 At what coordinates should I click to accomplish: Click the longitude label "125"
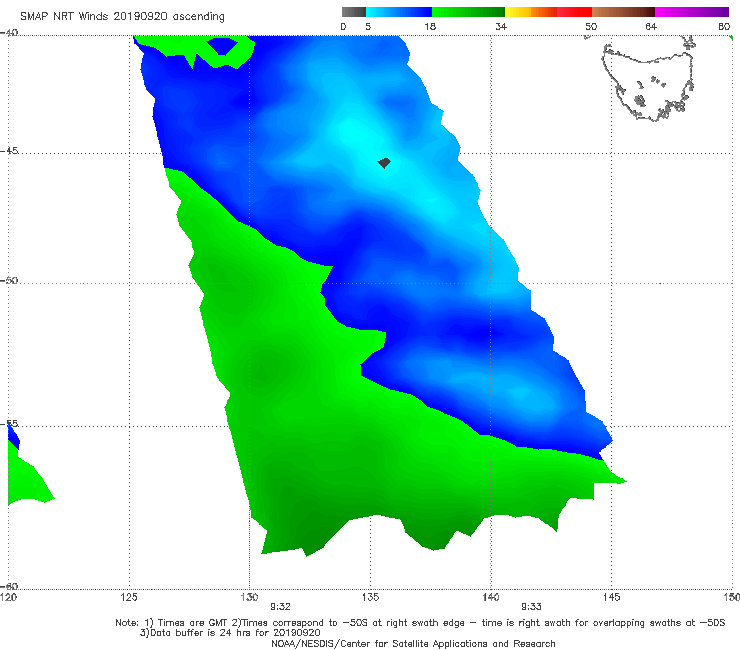pos(129,597)
